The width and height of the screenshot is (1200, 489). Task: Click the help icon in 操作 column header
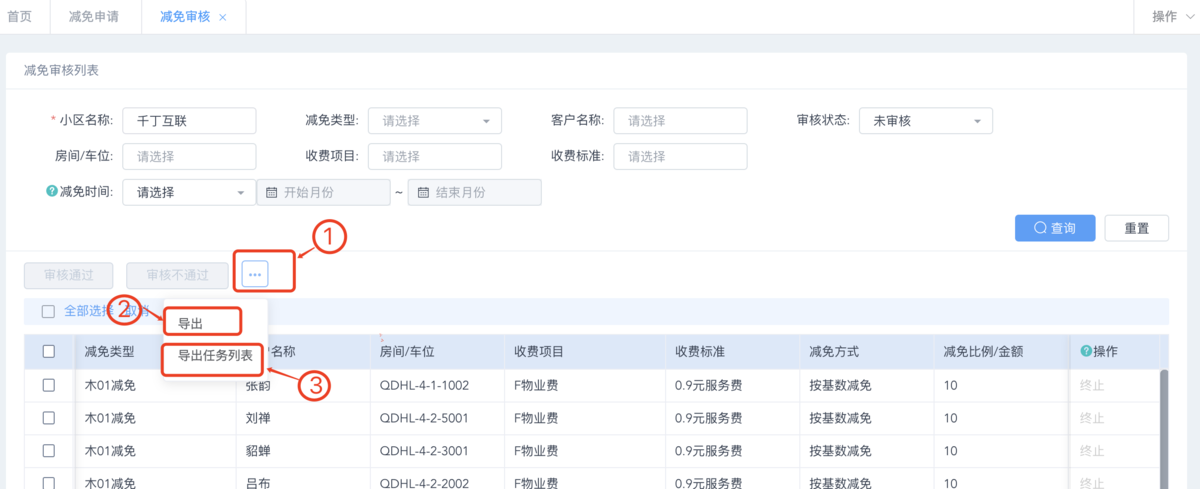[x=1086, y=352]
